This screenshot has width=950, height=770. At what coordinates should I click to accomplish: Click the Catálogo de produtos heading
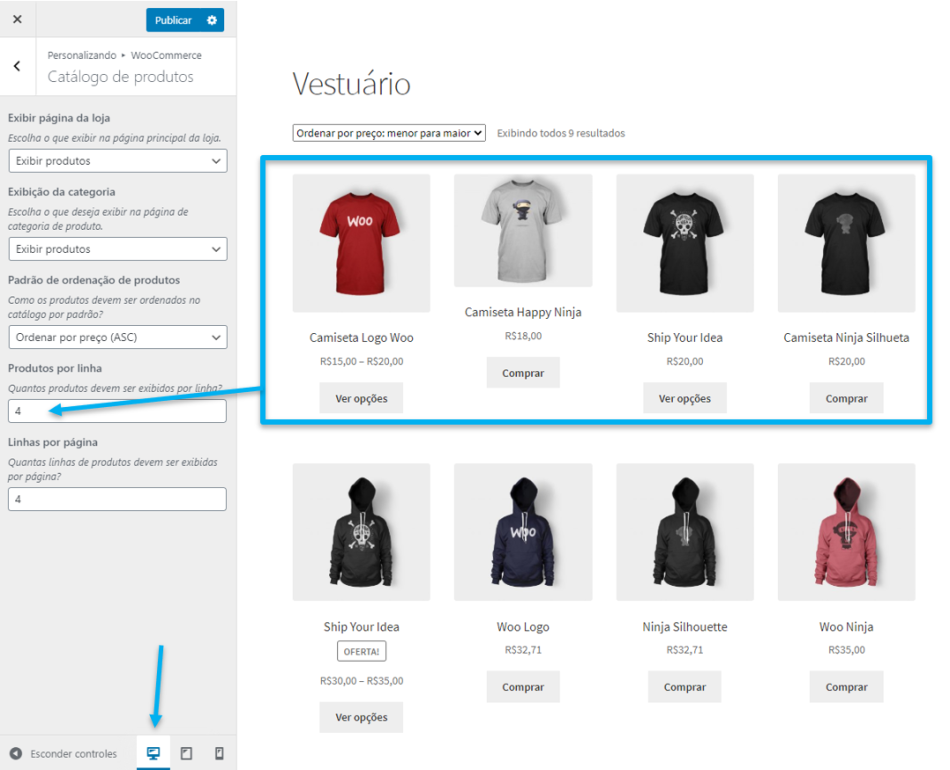tap(121, 77)
